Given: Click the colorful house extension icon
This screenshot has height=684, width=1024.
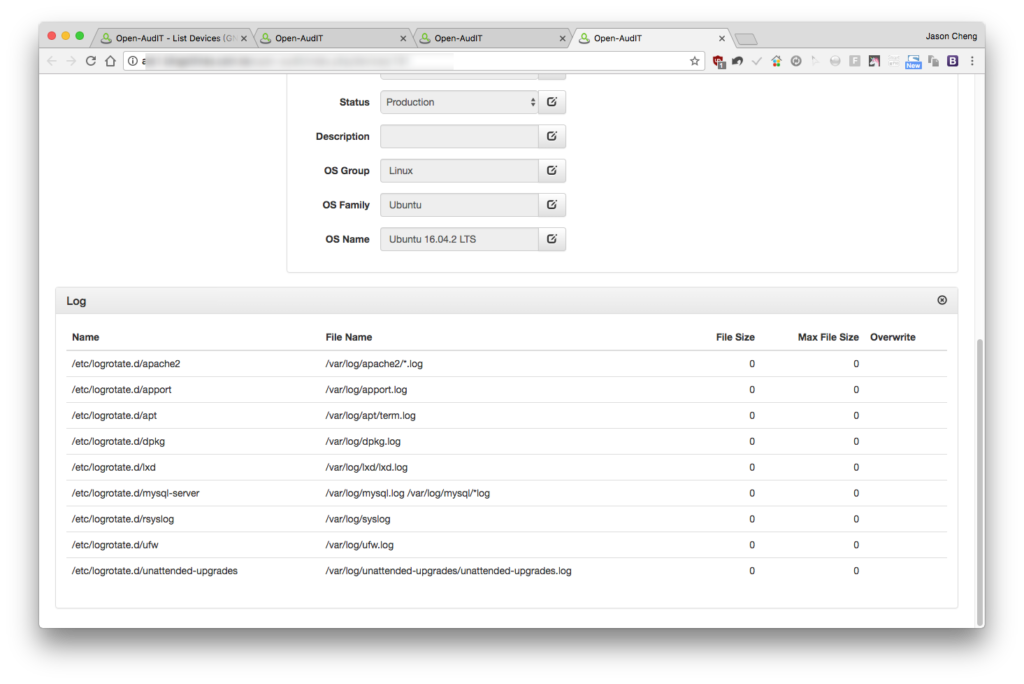Looking at the screenshot, I should coord(776,61).
